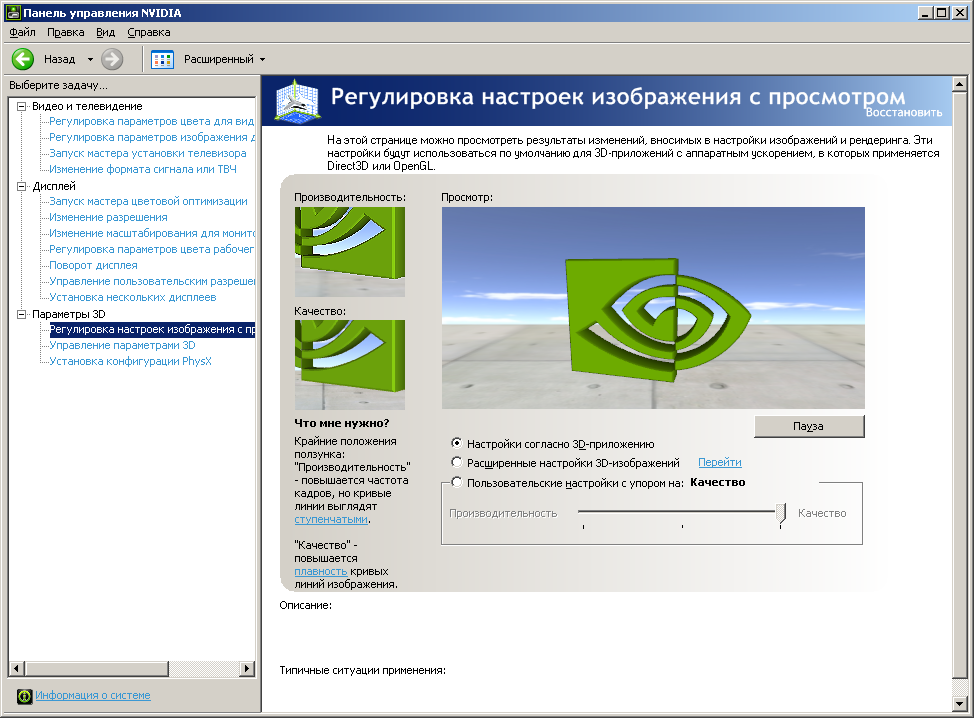Open the Back button history dropdown arrow
974x718 pixels.
[90, 59]
